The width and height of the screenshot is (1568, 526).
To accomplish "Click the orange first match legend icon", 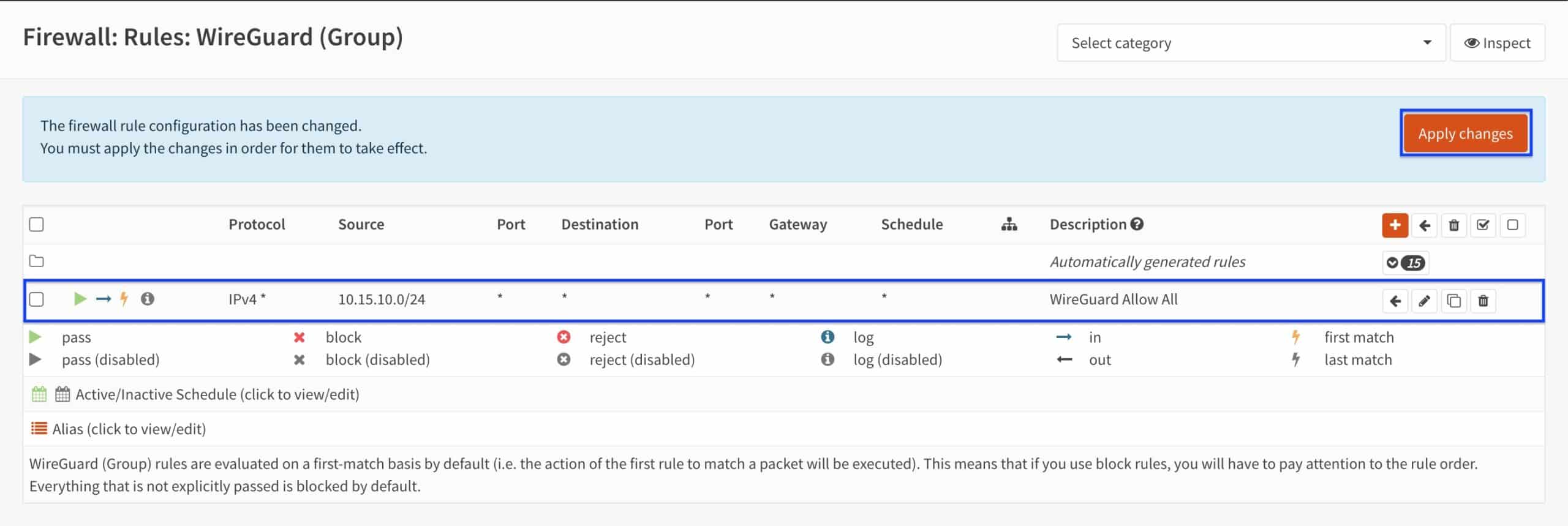I will point(1296,337).
